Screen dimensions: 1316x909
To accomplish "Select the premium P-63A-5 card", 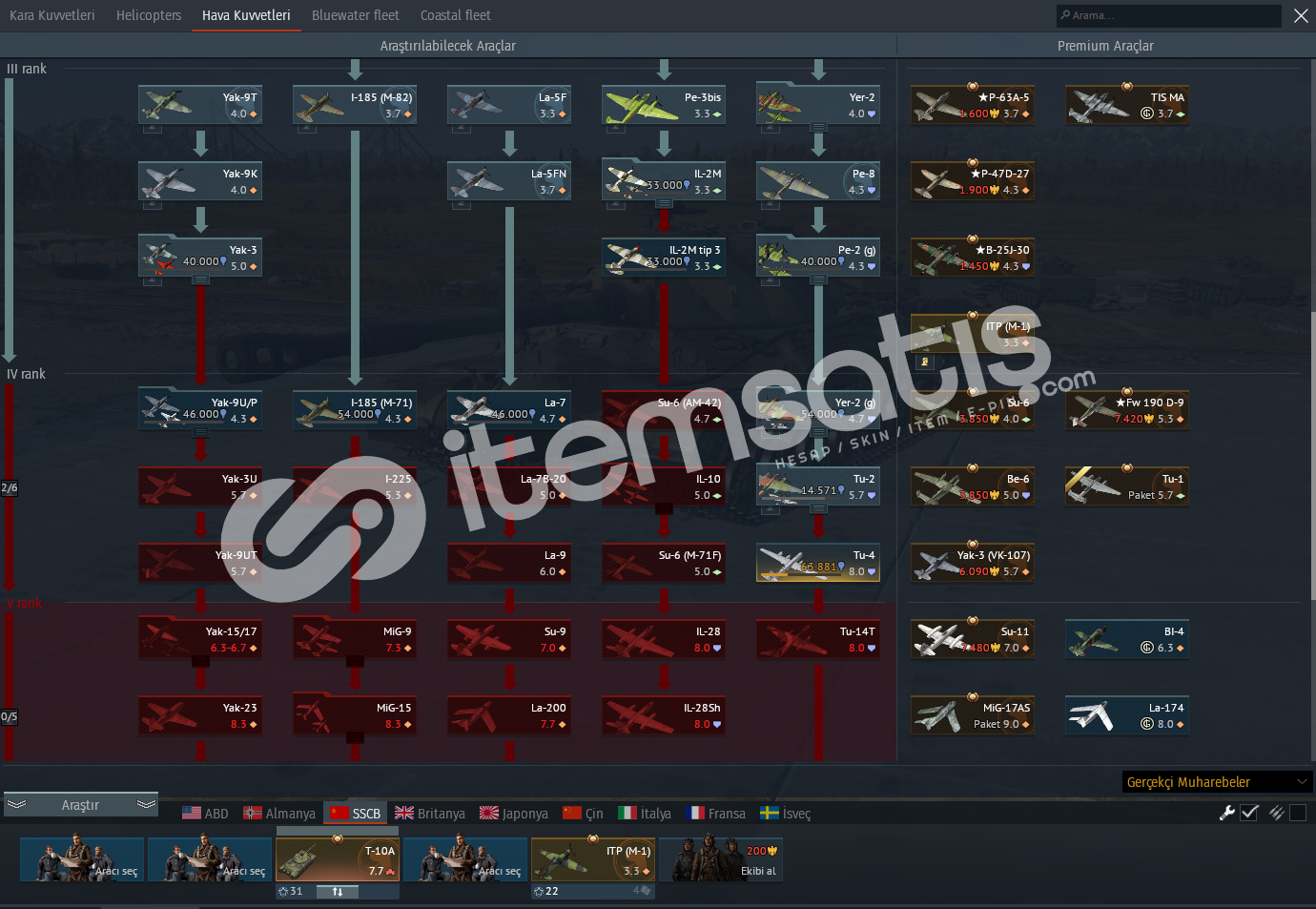I will coord(973,105).
